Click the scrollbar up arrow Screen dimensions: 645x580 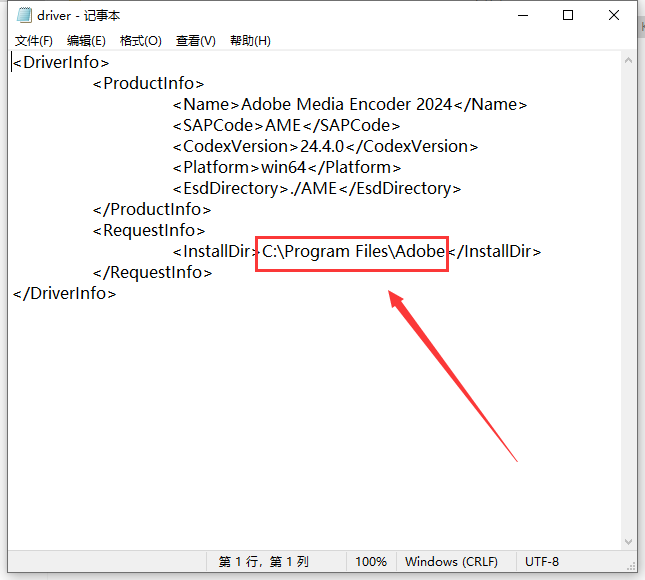[628, 60]
